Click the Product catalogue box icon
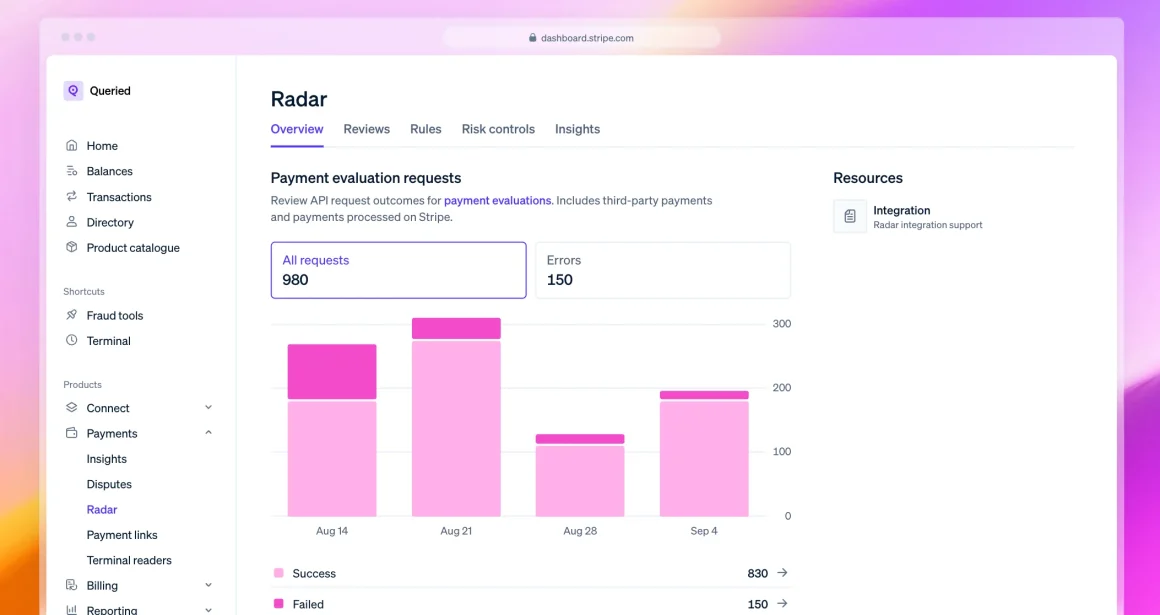Viewport: 1160px width, 615px height. (x=72, y=247)
